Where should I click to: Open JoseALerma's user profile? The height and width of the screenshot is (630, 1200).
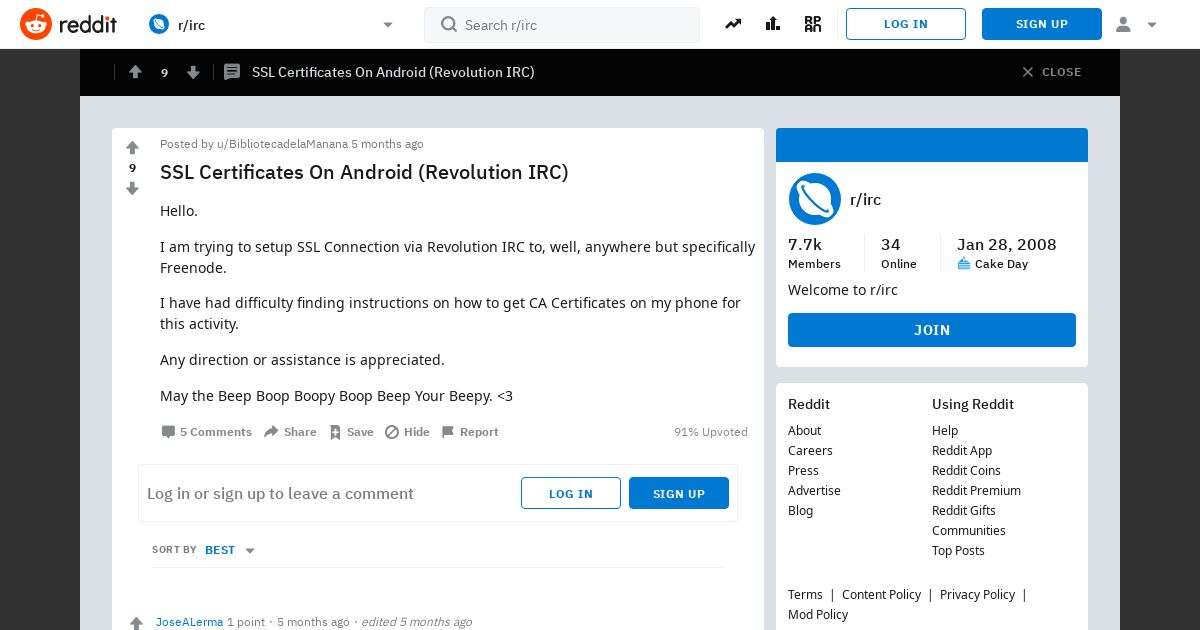coord(190,622)
